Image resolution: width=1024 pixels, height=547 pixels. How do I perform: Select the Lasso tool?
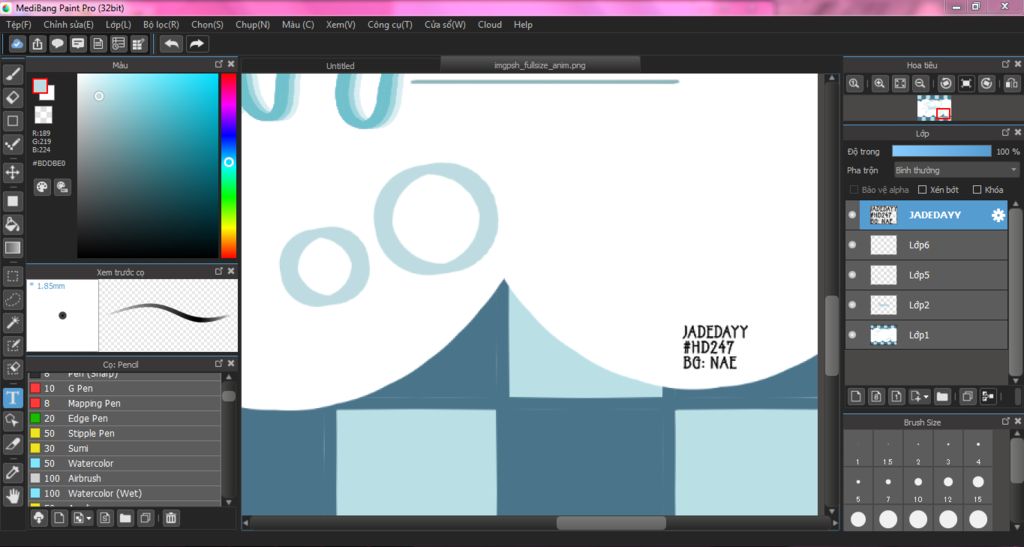pyautogui.click(x=12, y=299)
